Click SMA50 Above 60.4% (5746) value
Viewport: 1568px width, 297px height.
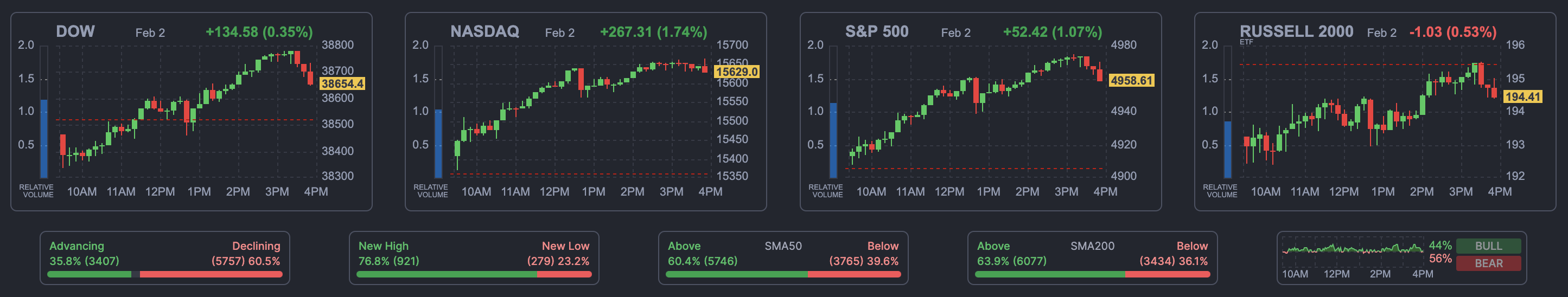tap(703, 261)
